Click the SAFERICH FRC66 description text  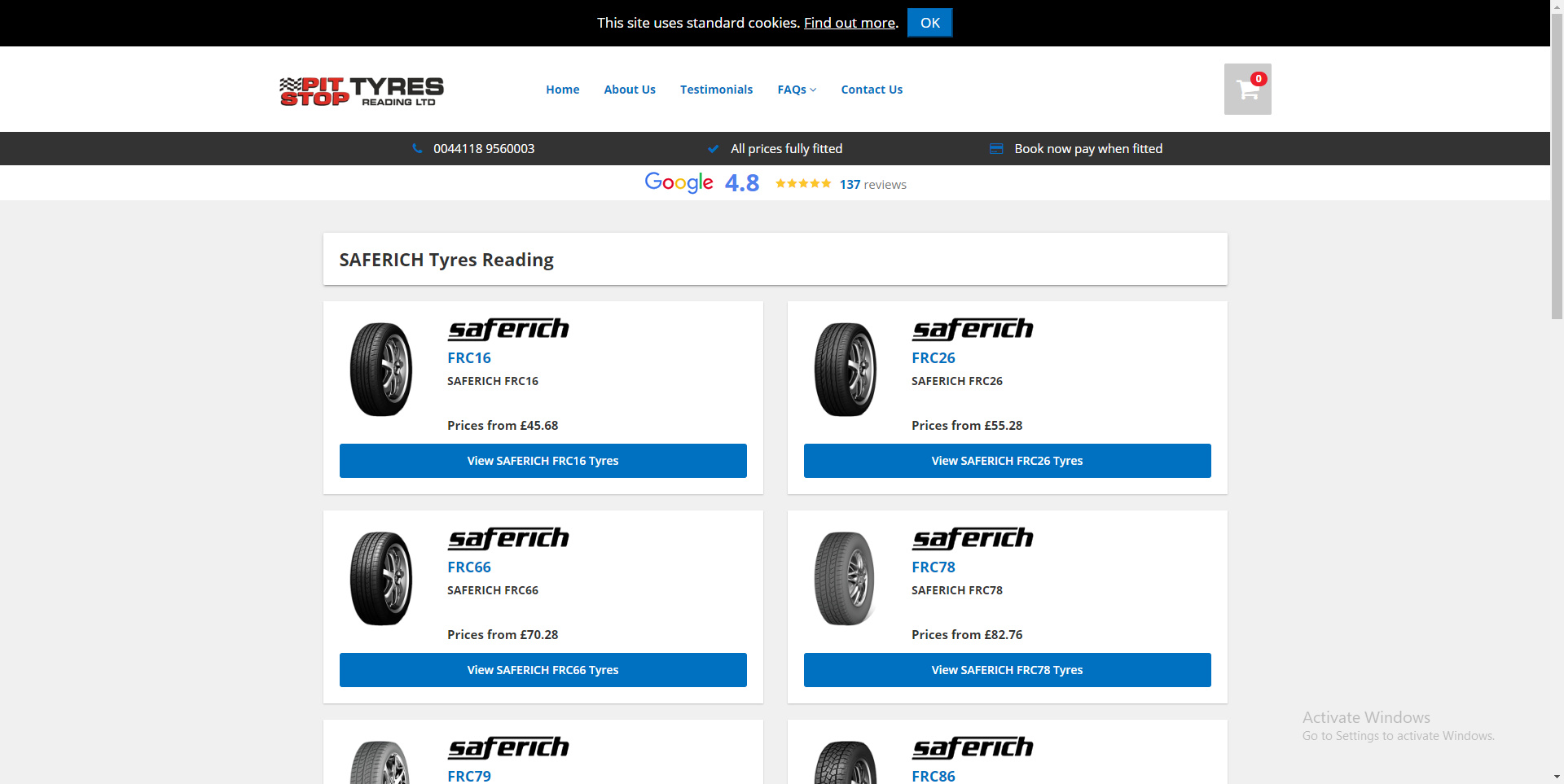[x=493, y=590]
